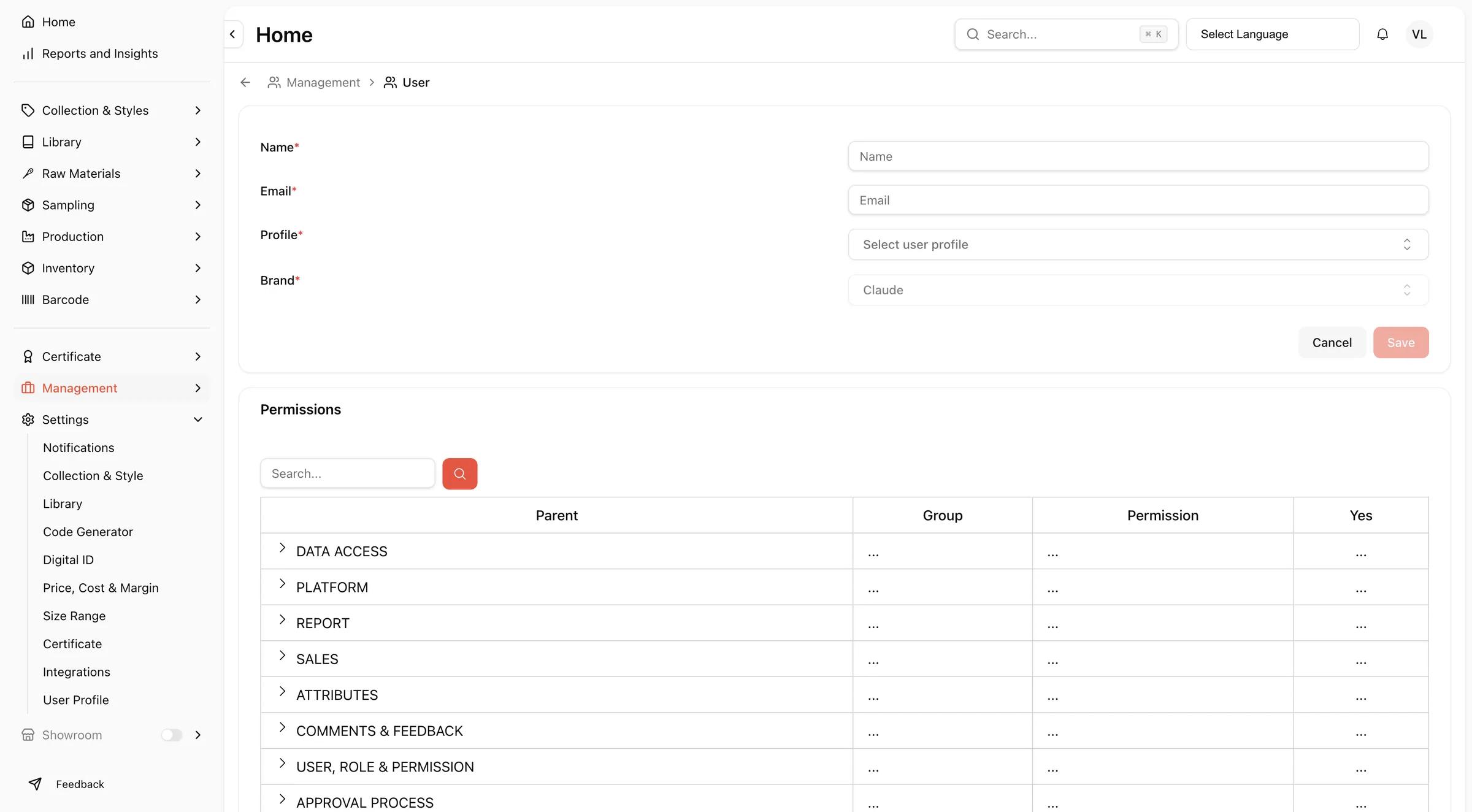This screenshot has height=812, width=1472.
Task: Open Code Generator settings item
Action: coord(88,532)
